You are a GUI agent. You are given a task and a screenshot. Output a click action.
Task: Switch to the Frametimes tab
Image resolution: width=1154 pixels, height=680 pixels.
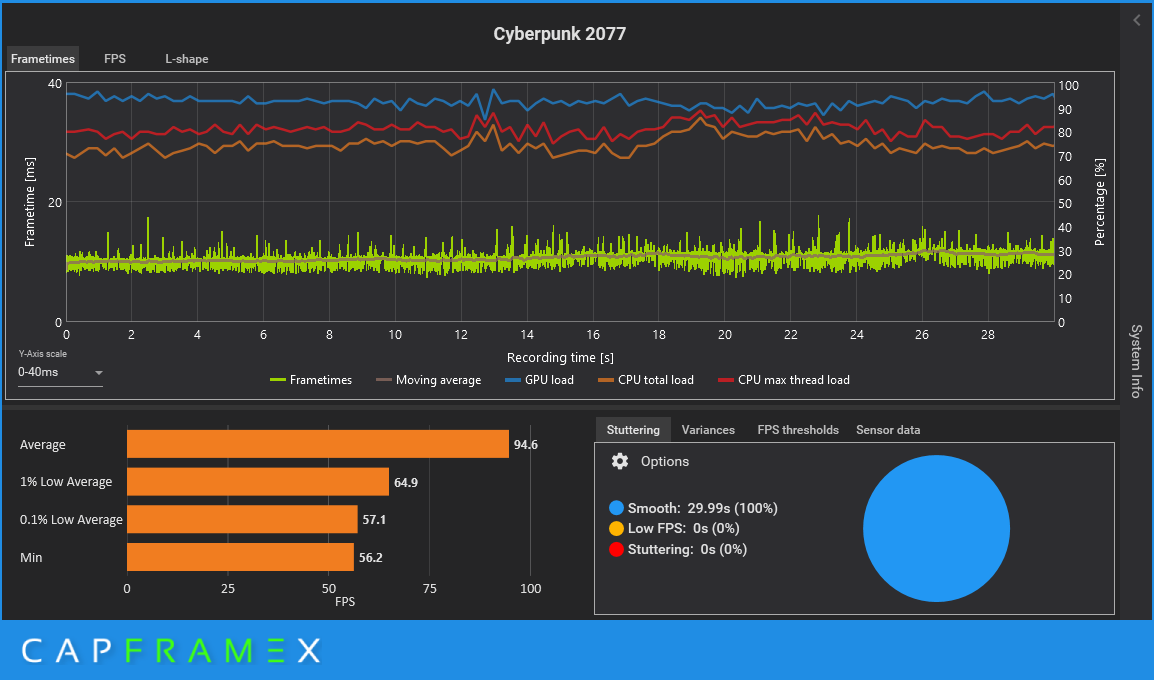click(43, 59)
